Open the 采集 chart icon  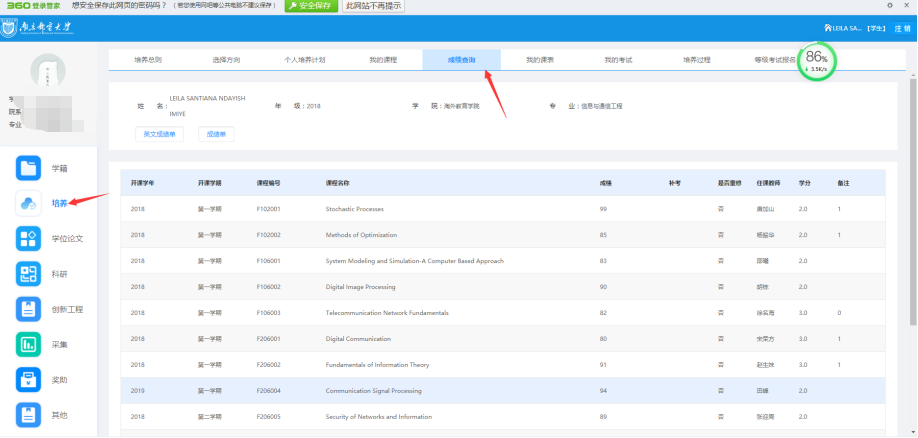(x=28, y=344)
